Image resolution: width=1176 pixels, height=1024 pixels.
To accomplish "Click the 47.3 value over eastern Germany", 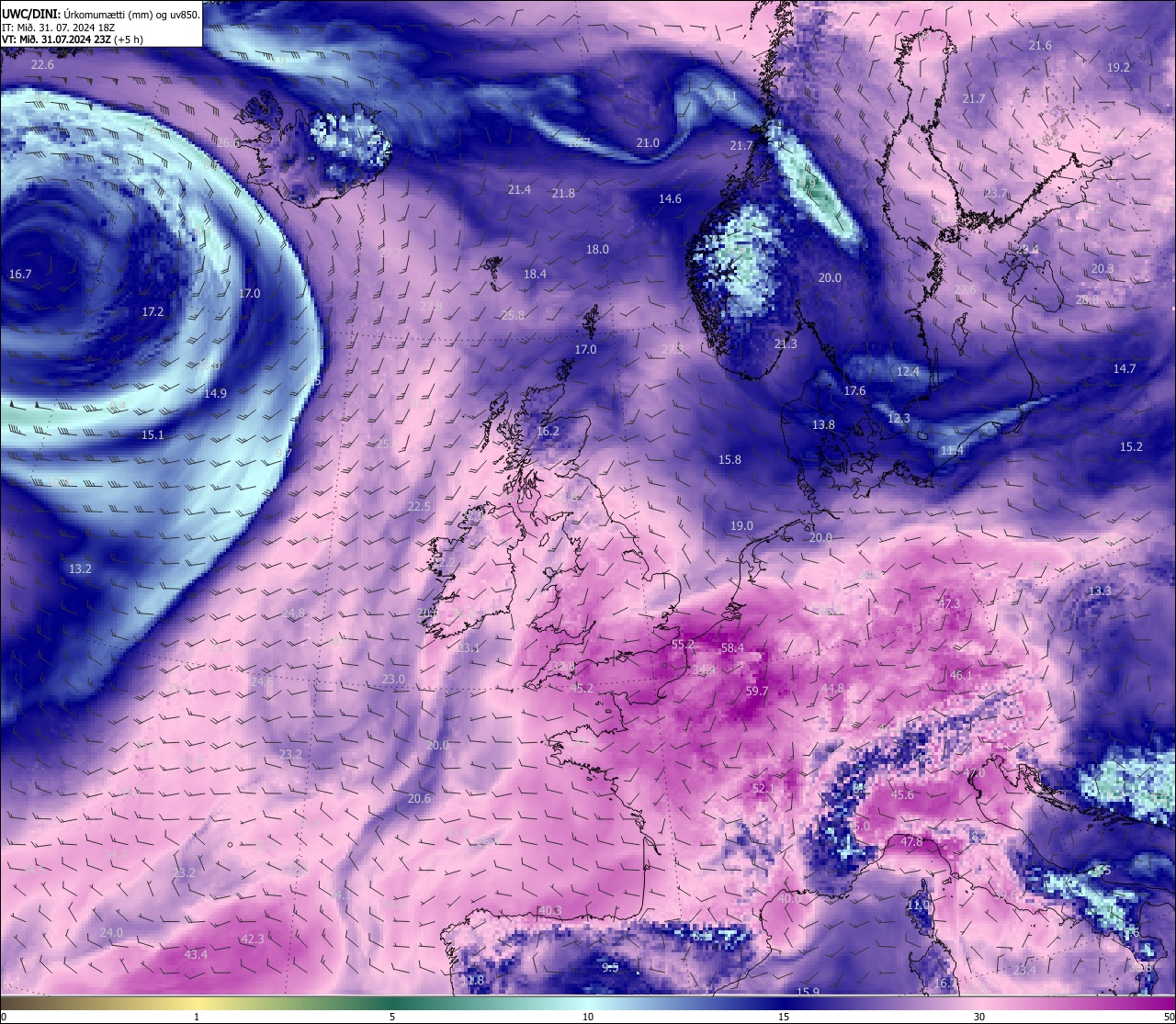I will (x=948, y=604).
